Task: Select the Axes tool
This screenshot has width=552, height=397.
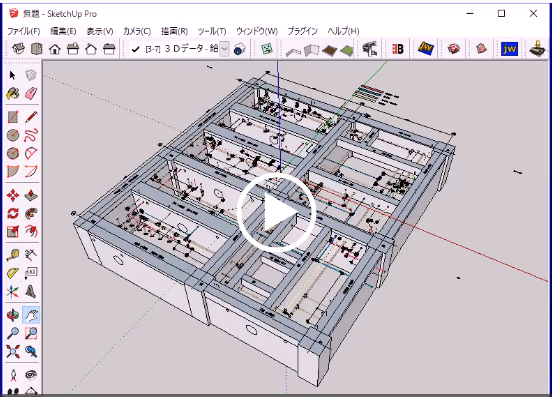Action: pos(13,291)
